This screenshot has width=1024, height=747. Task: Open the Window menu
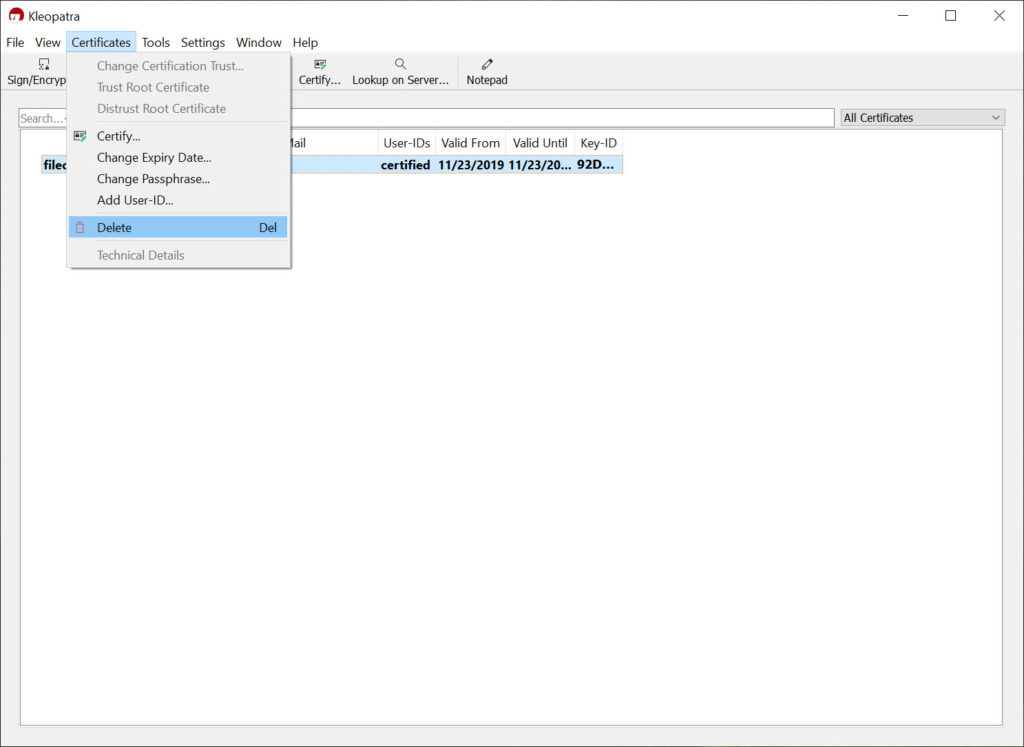tap(259, 42)
